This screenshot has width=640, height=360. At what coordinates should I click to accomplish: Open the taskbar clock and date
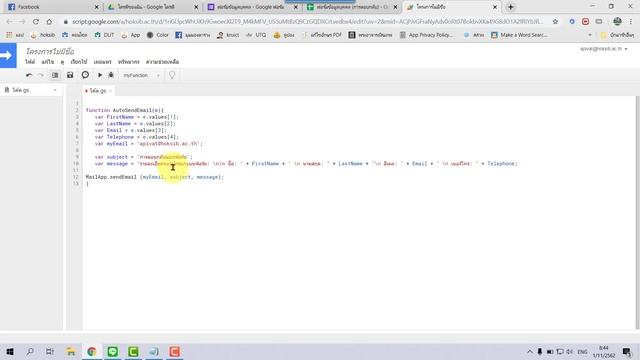click(x=604, y=351)
